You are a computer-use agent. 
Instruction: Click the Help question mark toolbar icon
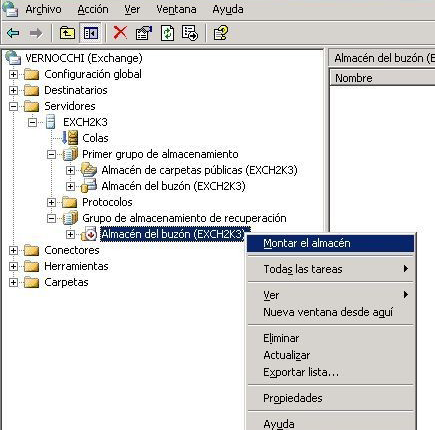coord(221,33)
